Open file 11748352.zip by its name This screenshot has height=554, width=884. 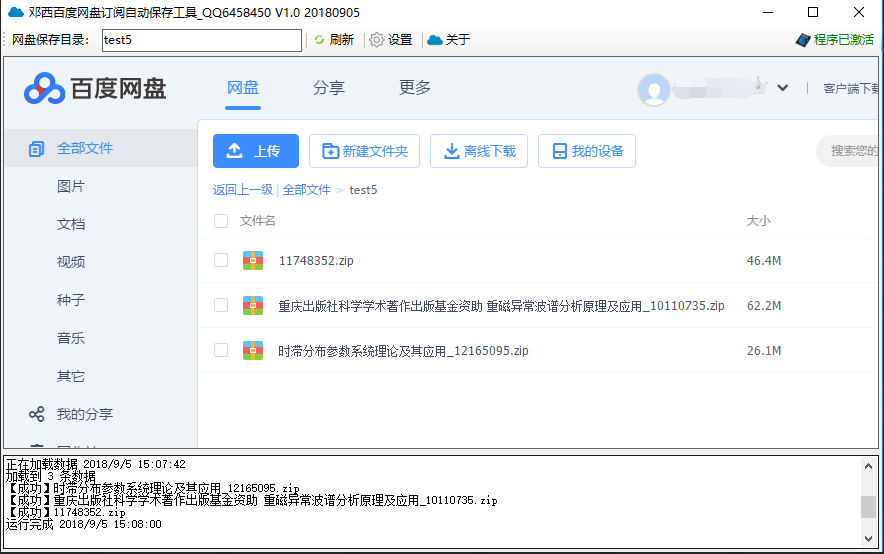click(316, 260)
